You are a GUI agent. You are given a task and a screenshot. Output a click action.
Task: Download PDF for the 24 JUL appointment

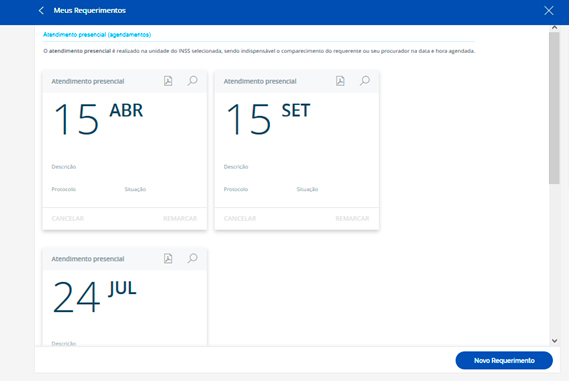pos(168,258)
